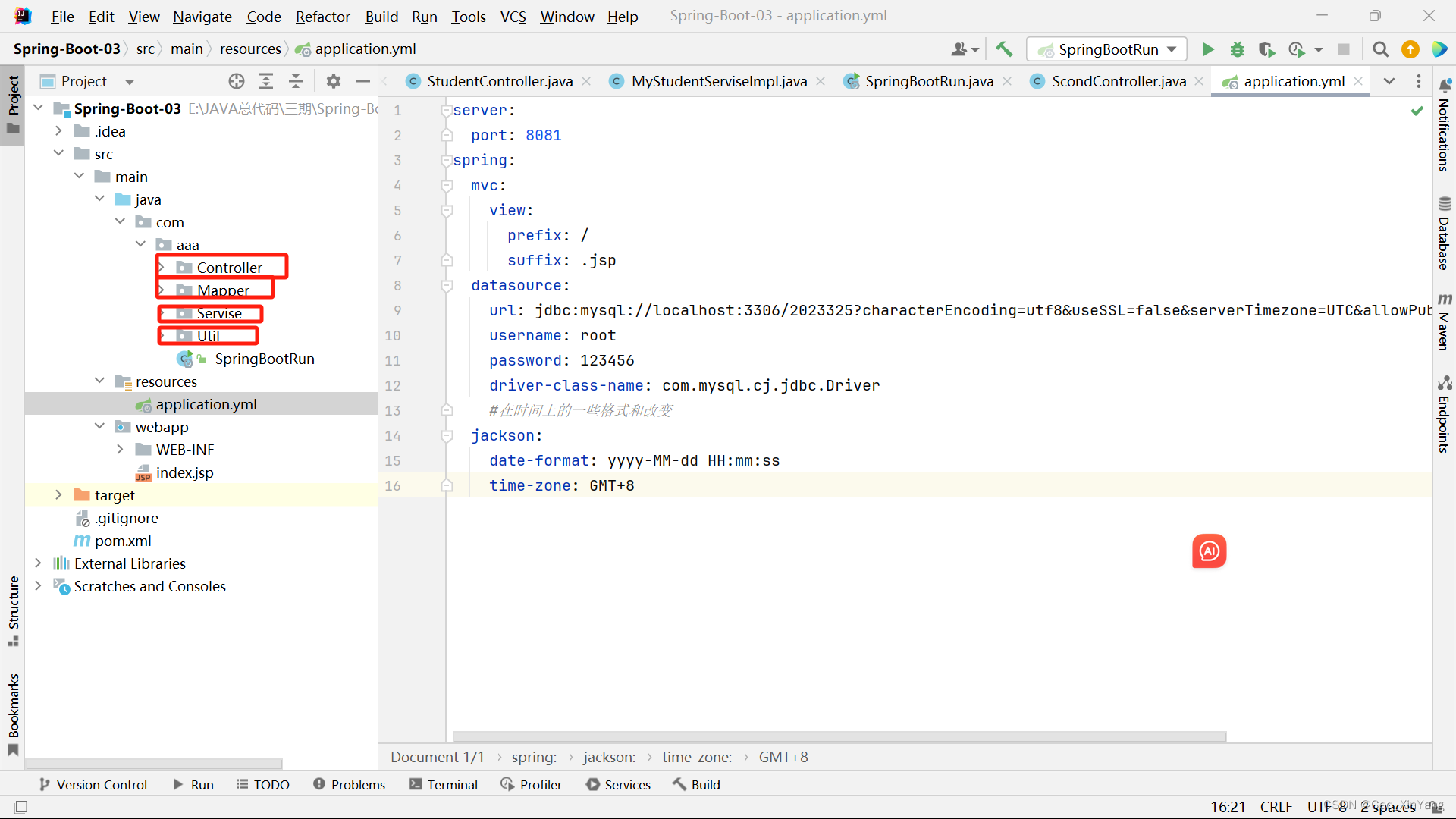Click 'jackson:' in the YAML breadcrumb
1456x819 pixels.
pyautogui.click(x=609, y=757)
